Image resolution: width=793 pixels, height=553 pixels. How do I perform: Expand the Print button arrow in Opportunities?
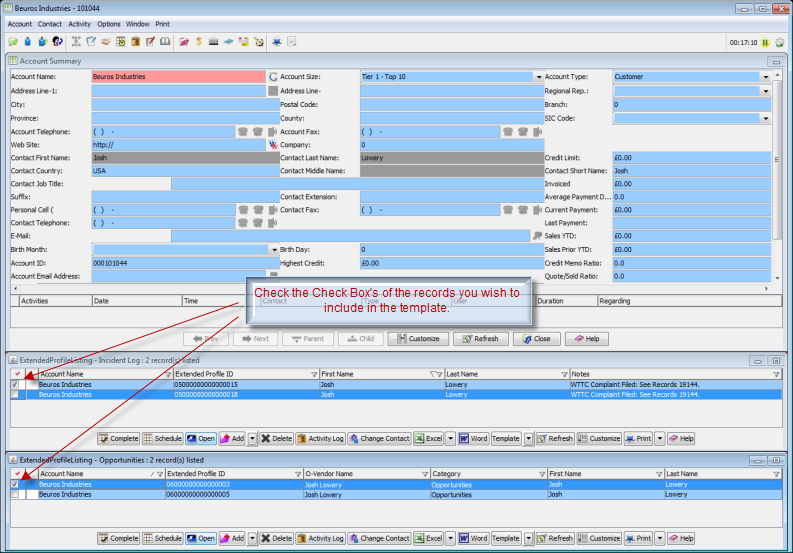click(660, 538)
